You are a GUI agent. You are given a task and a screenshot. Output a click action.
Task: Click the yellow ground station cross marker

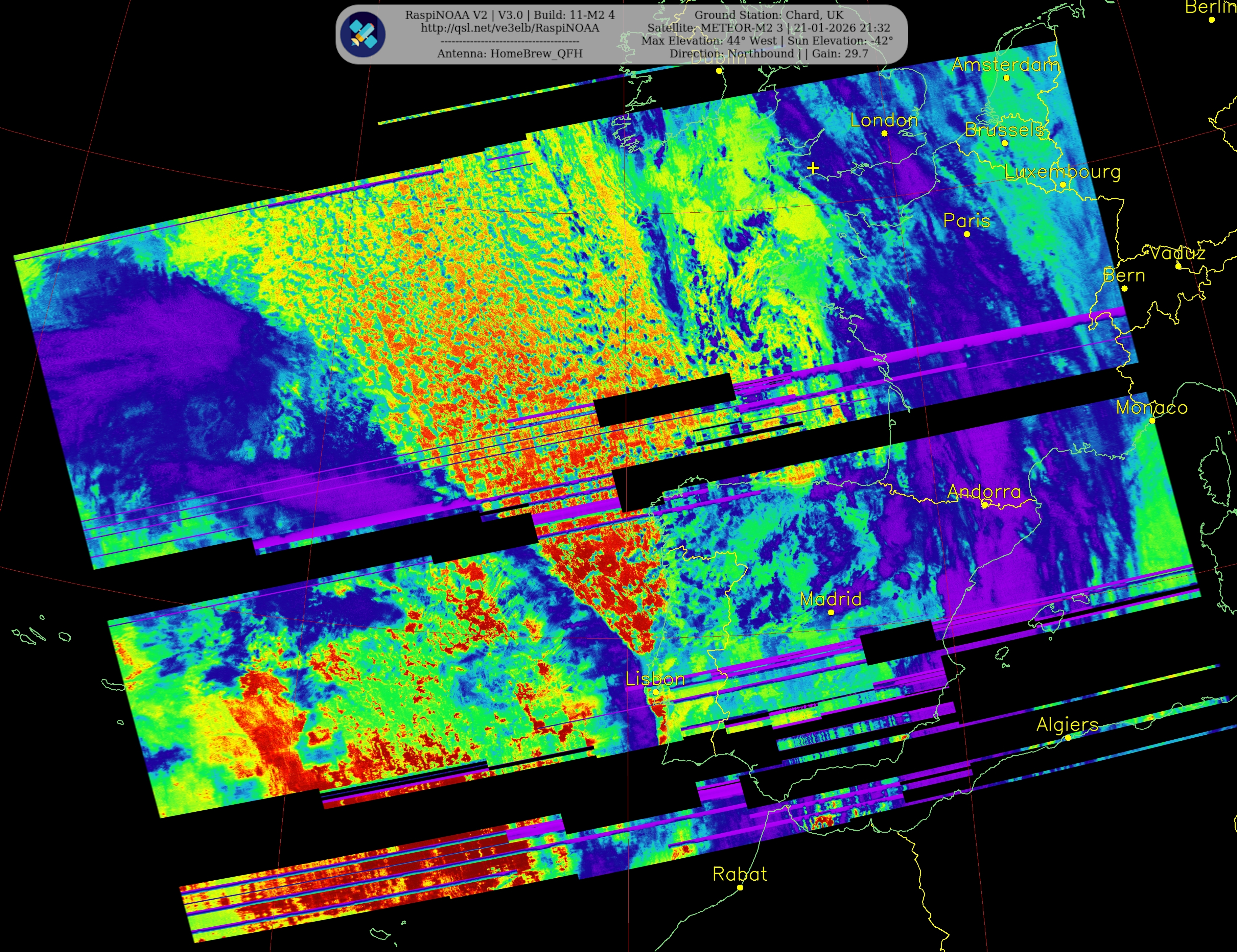813,168
